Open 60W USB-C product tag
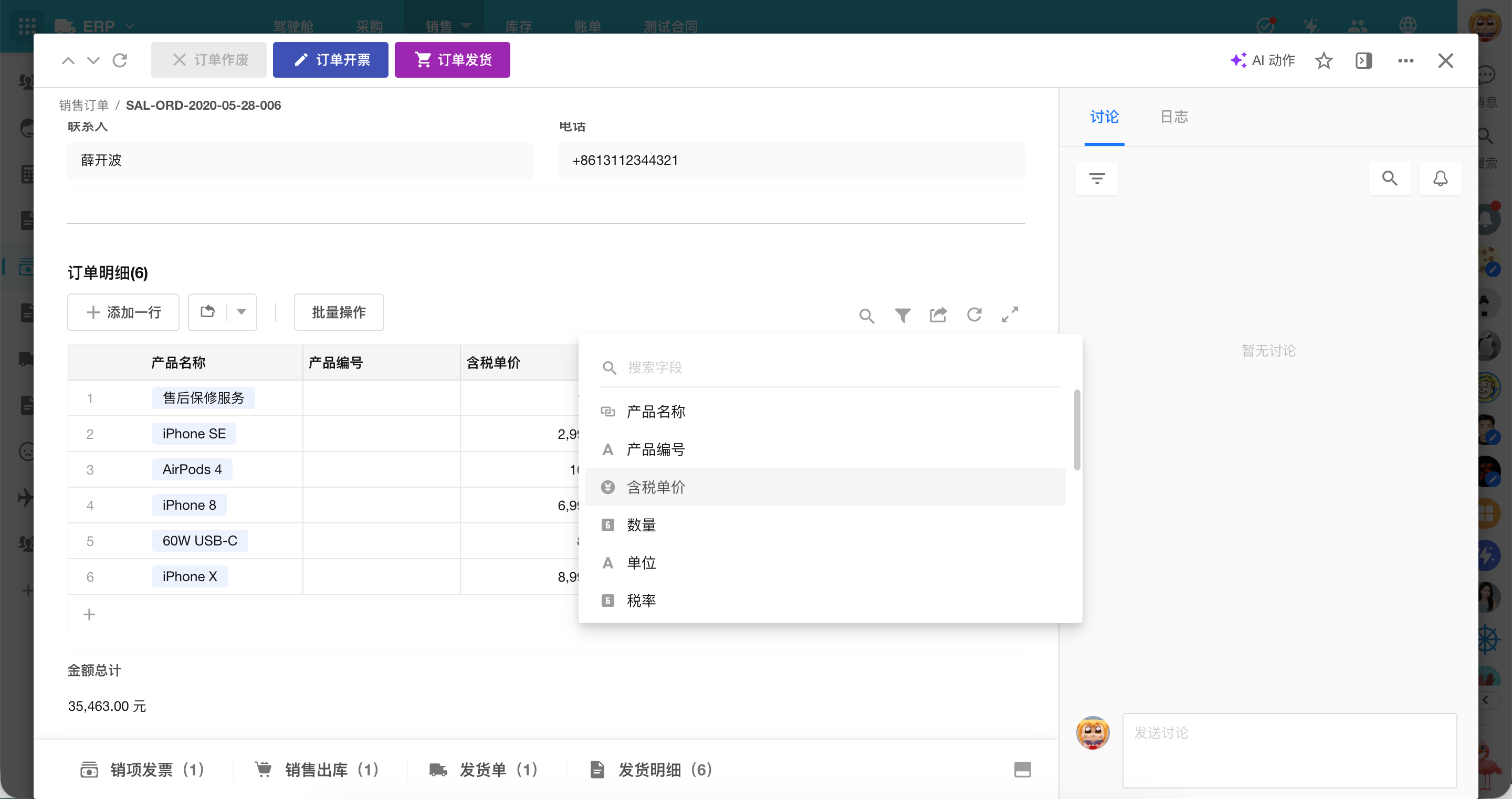This screenshot has height=799, width=1512. pos(200,541)
